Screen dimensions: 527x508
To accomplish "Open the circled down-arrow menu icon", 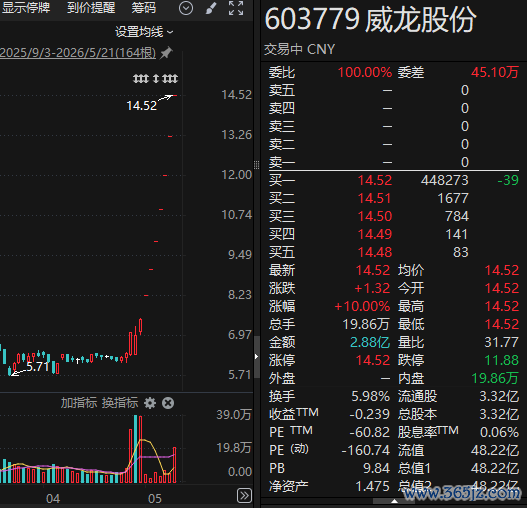I will tap(186, 8).
